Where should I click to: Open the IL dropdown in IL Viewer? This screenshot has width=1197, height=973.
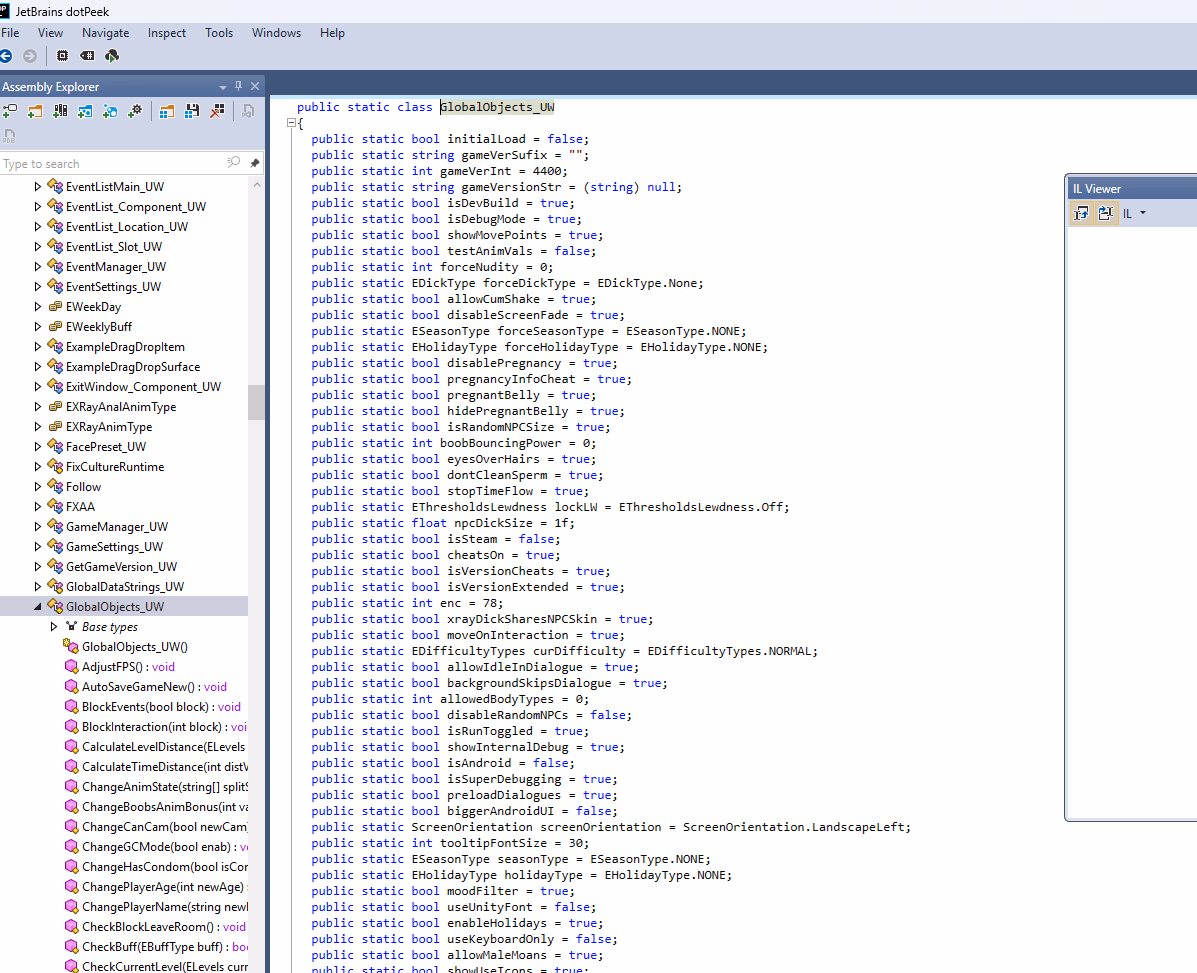click(x=1134, y=213)
